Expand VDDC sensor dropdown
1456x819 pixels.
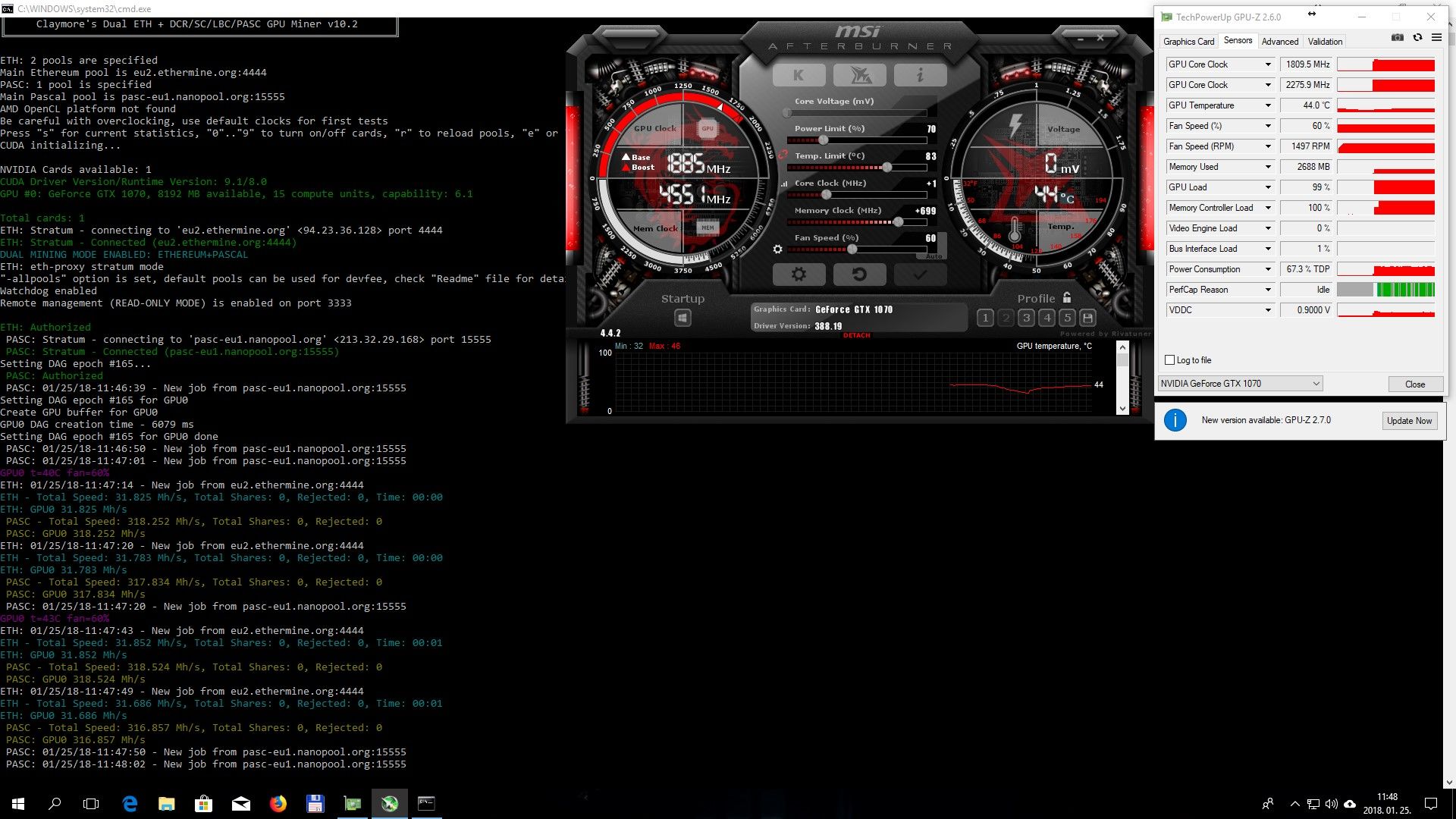coord(1268,310)
